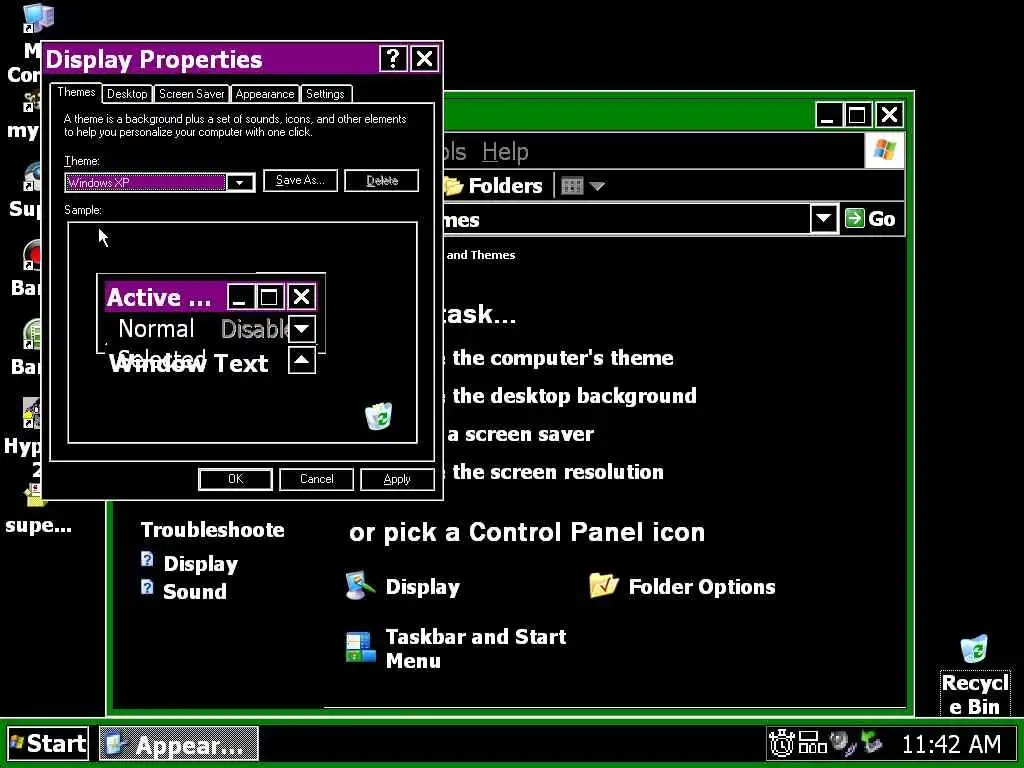1024x768 pixels.
Task: Click the Recycle Bin in theme sample preview
Action: point(378,416)
